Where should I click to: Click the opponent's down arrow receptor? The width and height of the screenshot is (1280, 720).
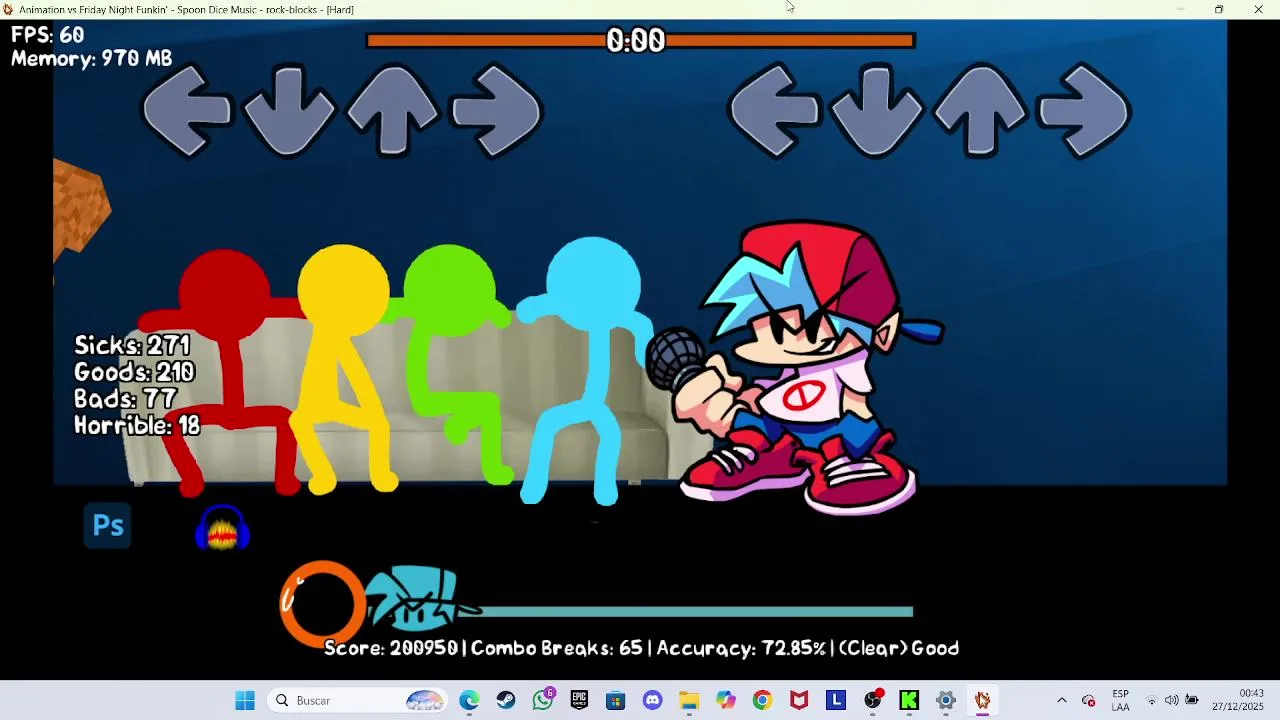point(290,111)
